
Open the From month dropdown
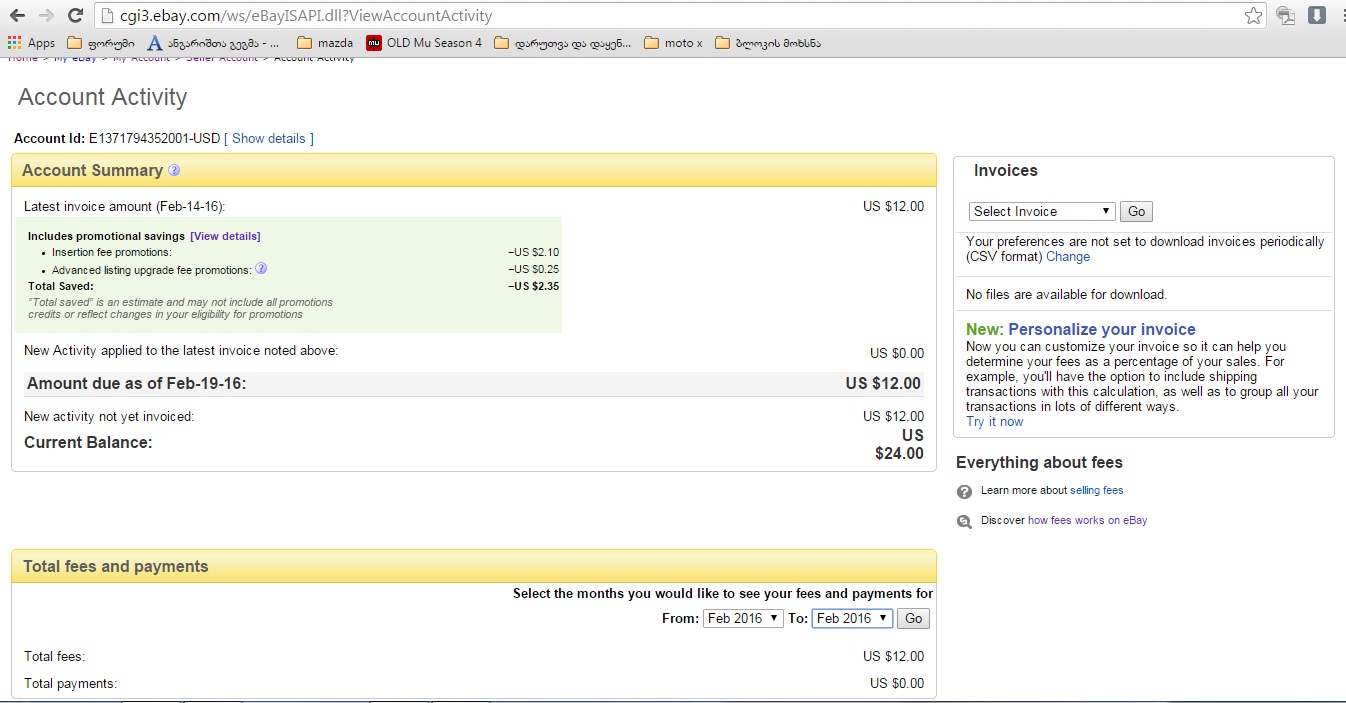(x=743, y=618)
